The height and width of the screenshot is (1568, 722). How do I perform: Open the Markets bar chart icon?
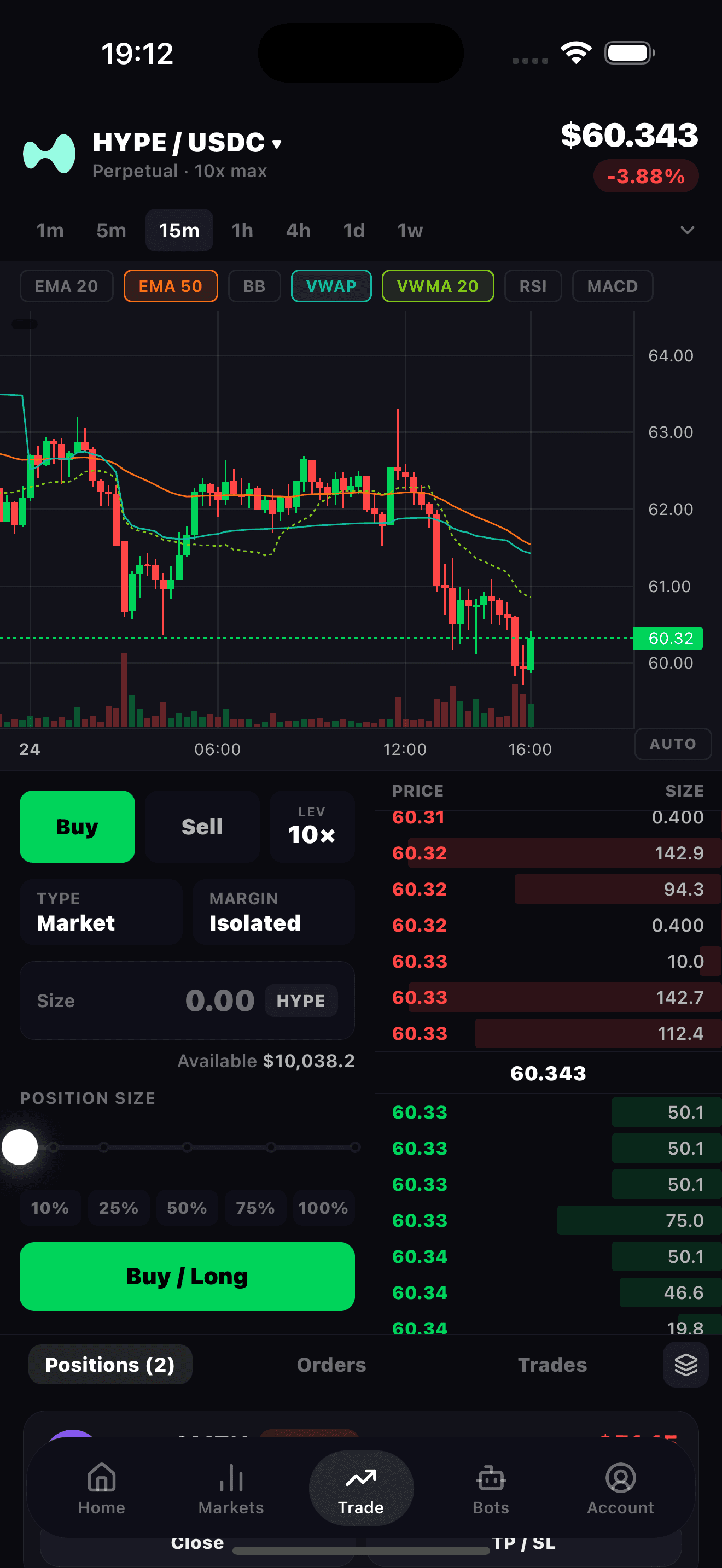click(x=231, y=1477)
